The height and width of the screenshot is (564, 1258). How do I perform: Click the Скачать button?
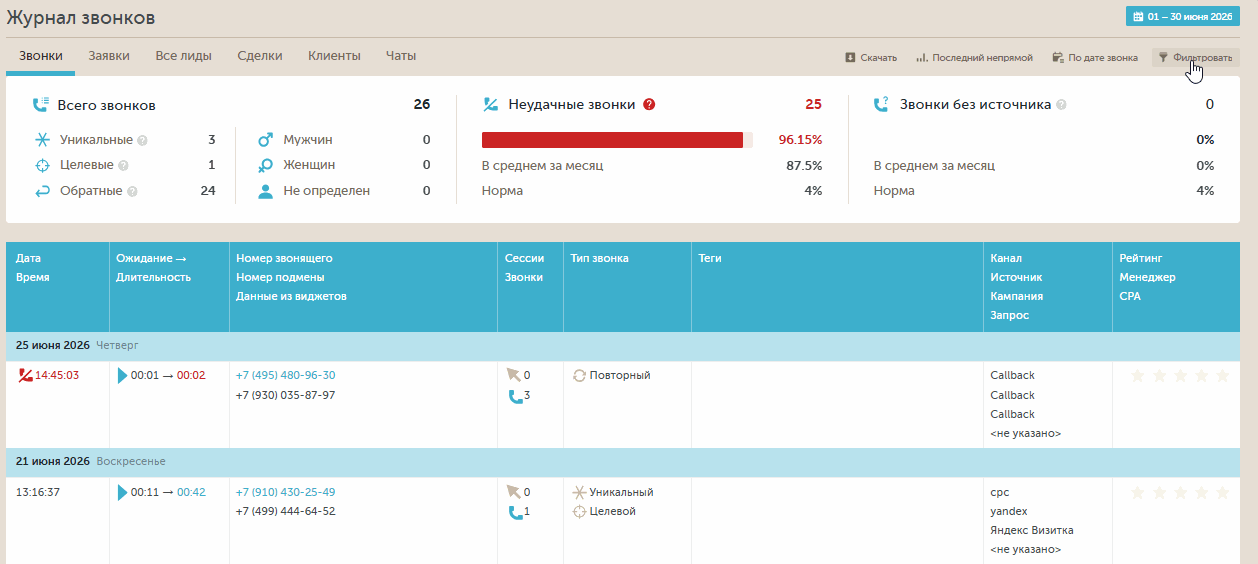click(871, 58)
